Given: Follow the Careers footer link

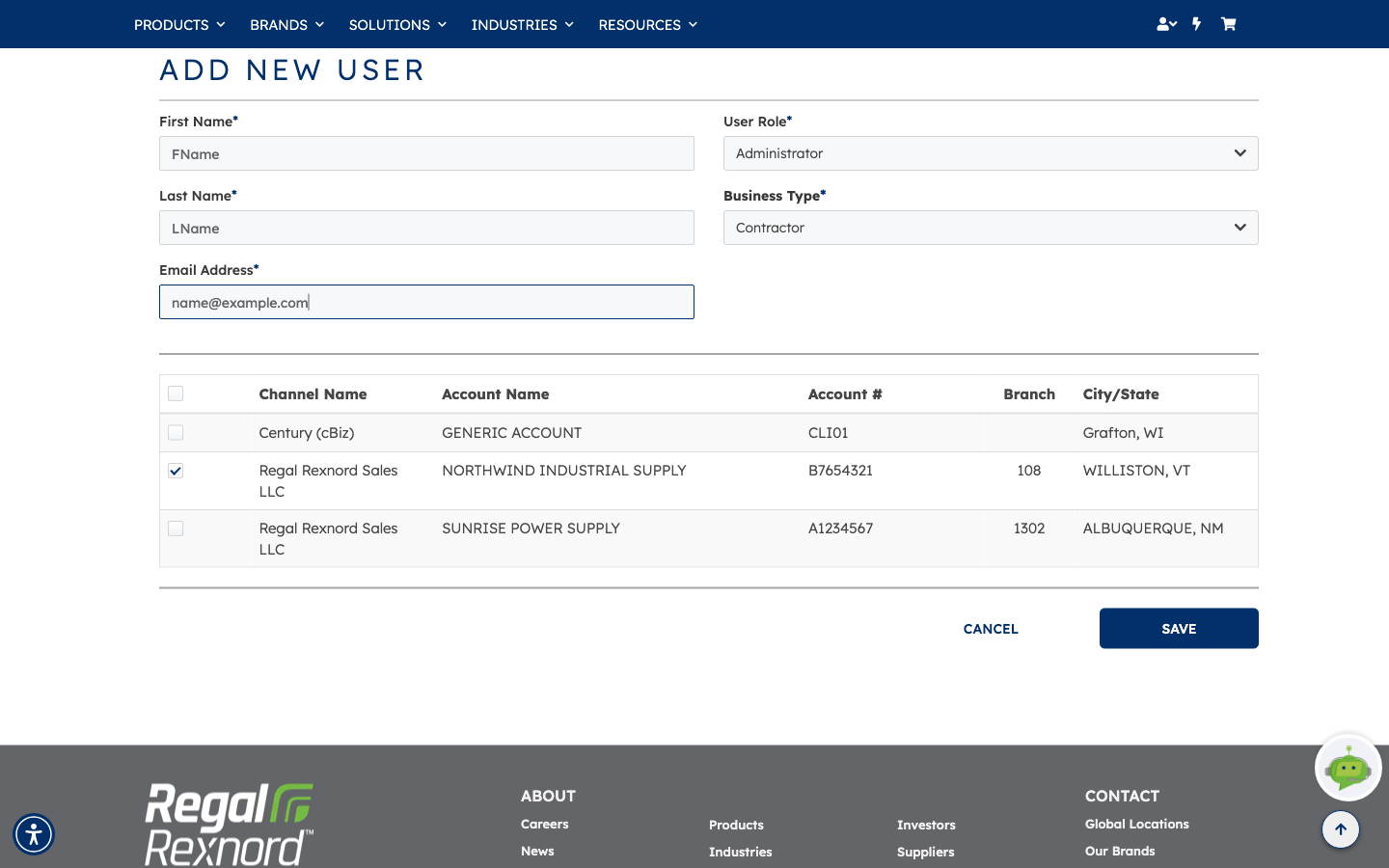Looking at the screenshot, I should [545, 824].
